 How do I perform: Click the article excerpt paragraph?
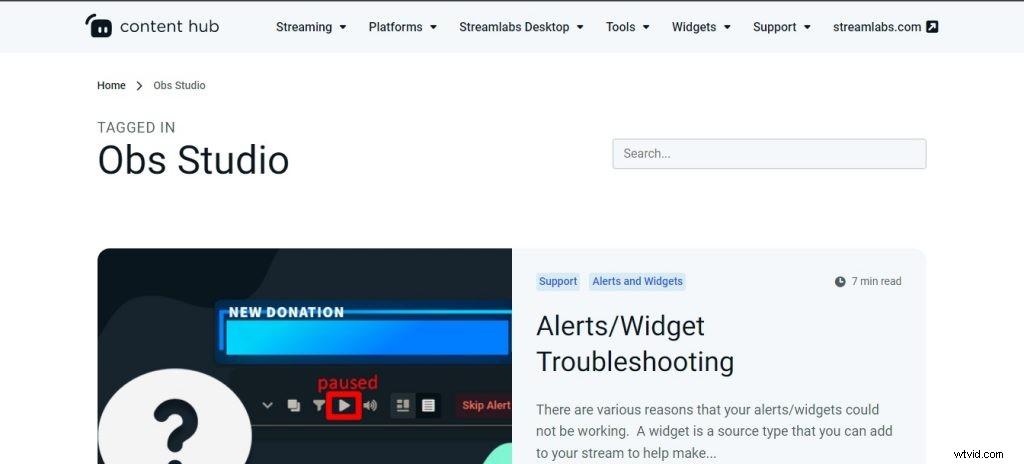click(x=714, y=431)
